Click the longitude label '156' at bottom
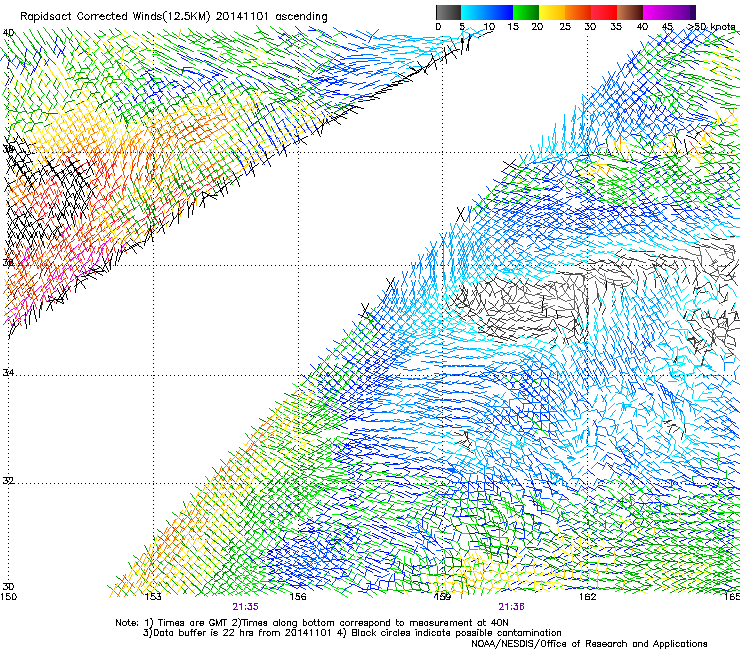Screen dimensions: 740x650 [x=298, y=597]
